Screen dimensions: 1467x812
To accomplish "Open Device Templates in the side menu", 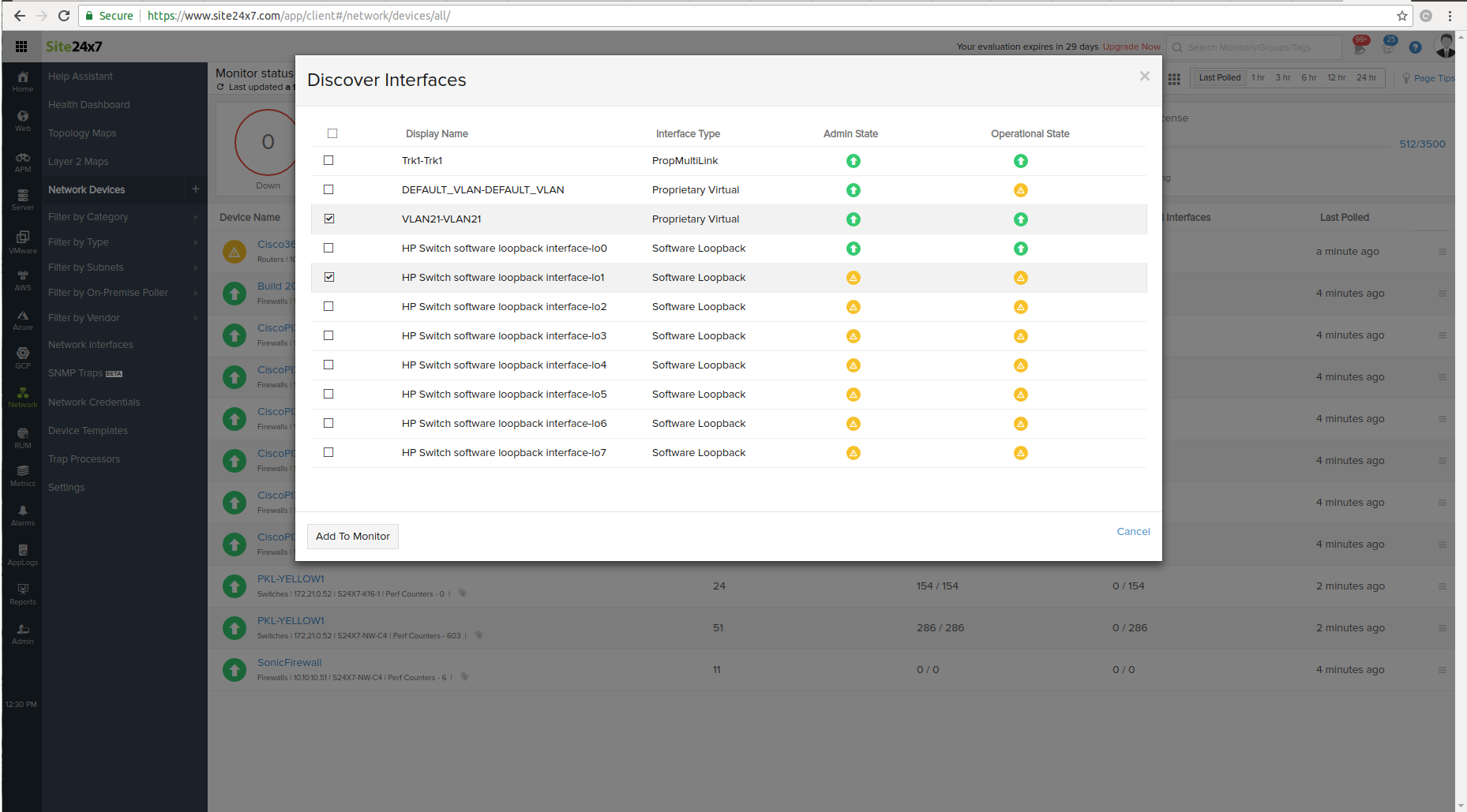I will pyautogui.click(x=88, y=431).
